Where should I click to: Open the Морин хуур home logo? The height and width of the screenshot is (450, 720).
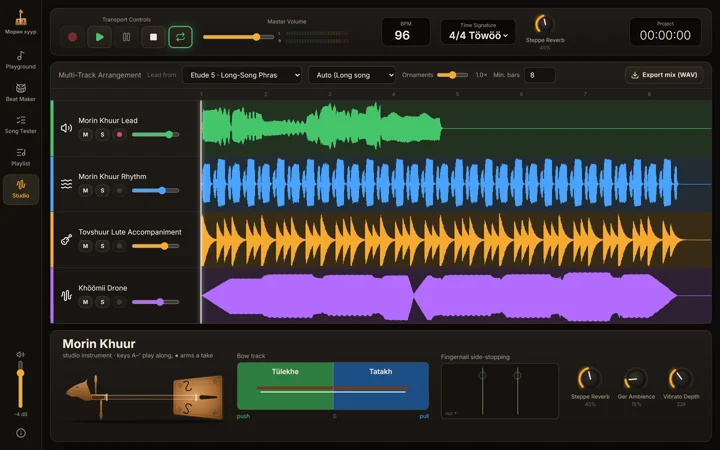point(21,22)
